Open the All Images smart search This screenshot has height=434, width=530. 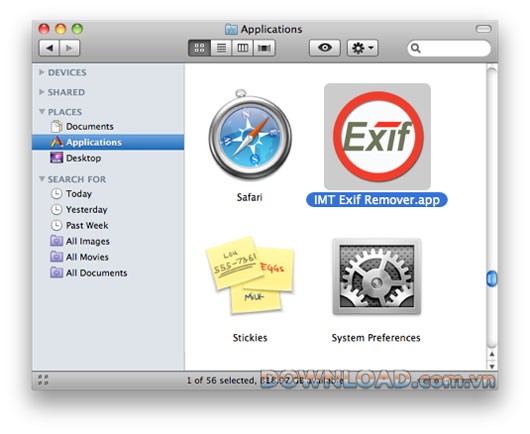click(x=108, y=241)
